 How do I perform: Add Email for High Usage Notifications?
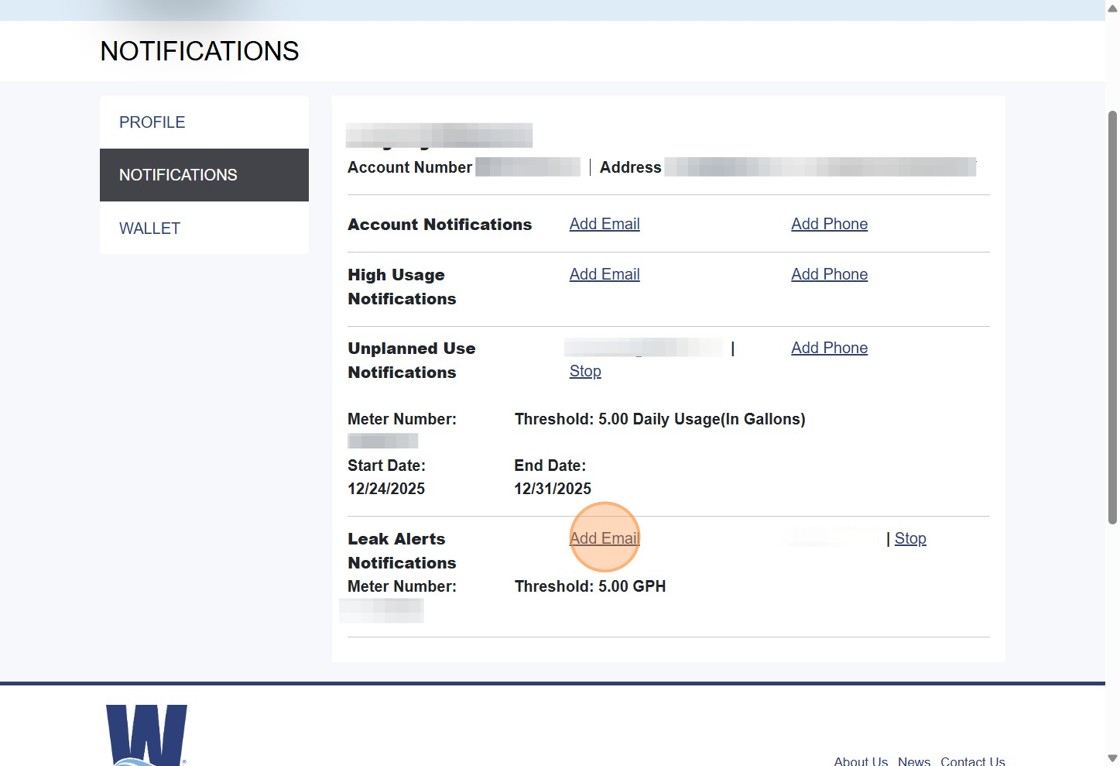[x=604, y=274]
